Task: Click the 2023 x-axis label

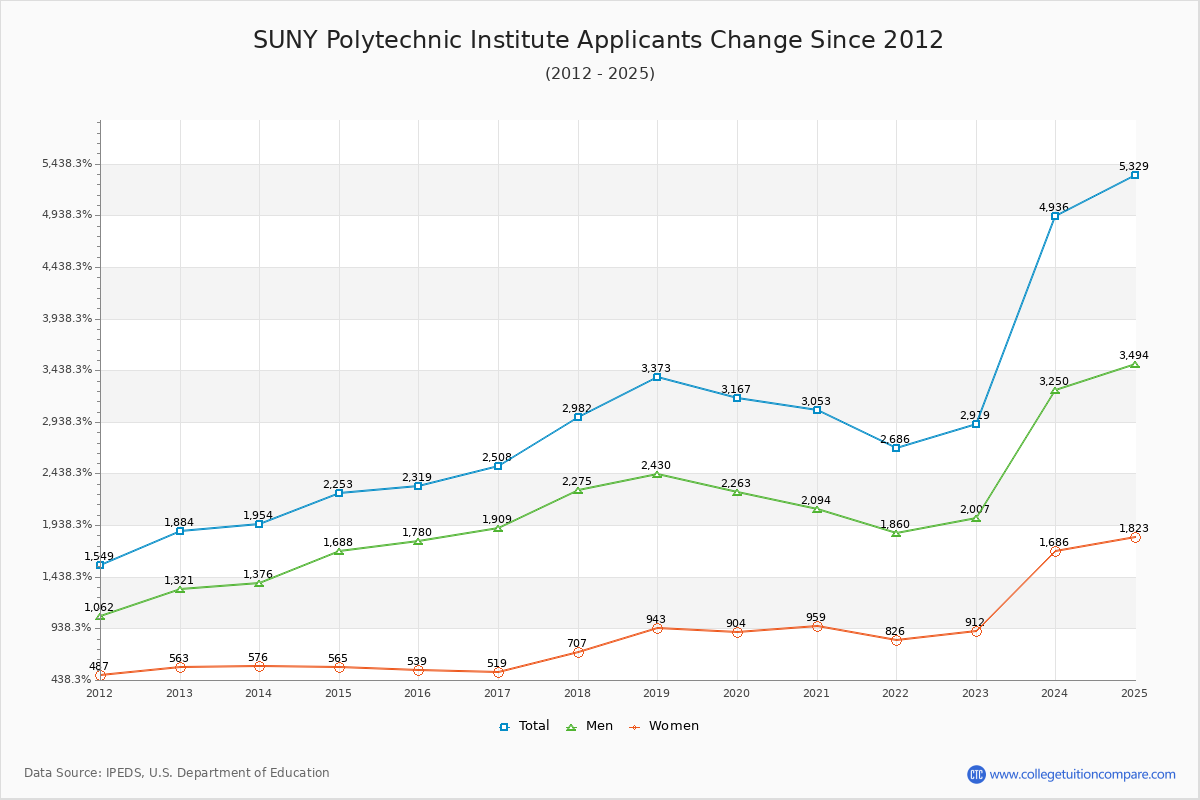Action: 976,693
